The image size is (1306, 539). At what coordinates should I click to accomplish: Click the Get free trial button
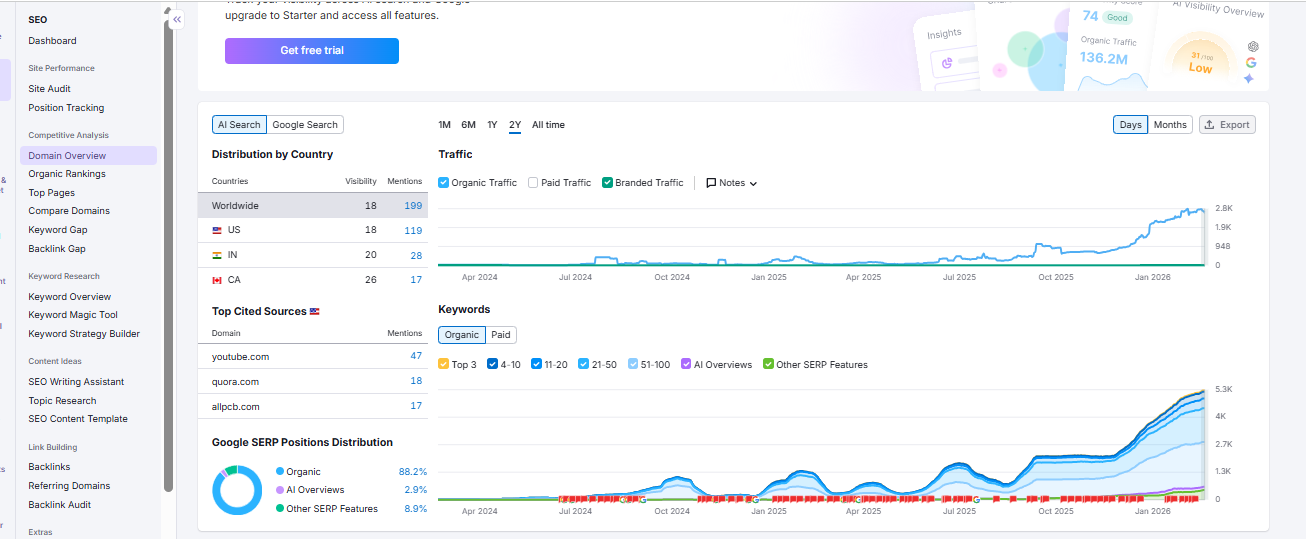pos(312,51)
